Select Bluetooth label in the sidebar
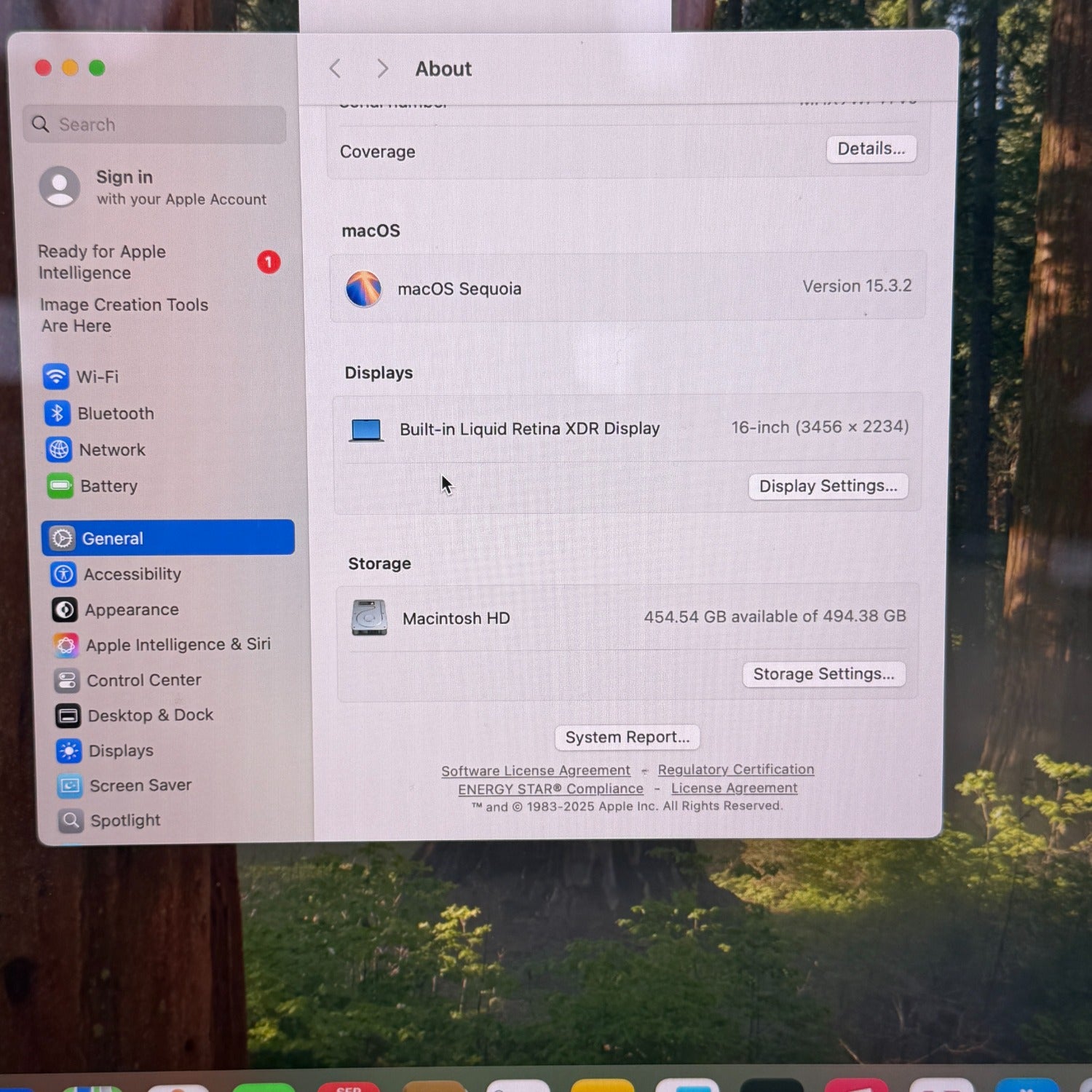This screenshot has height=1092, width=1092. pyautogui.click(x=116, y=414)
